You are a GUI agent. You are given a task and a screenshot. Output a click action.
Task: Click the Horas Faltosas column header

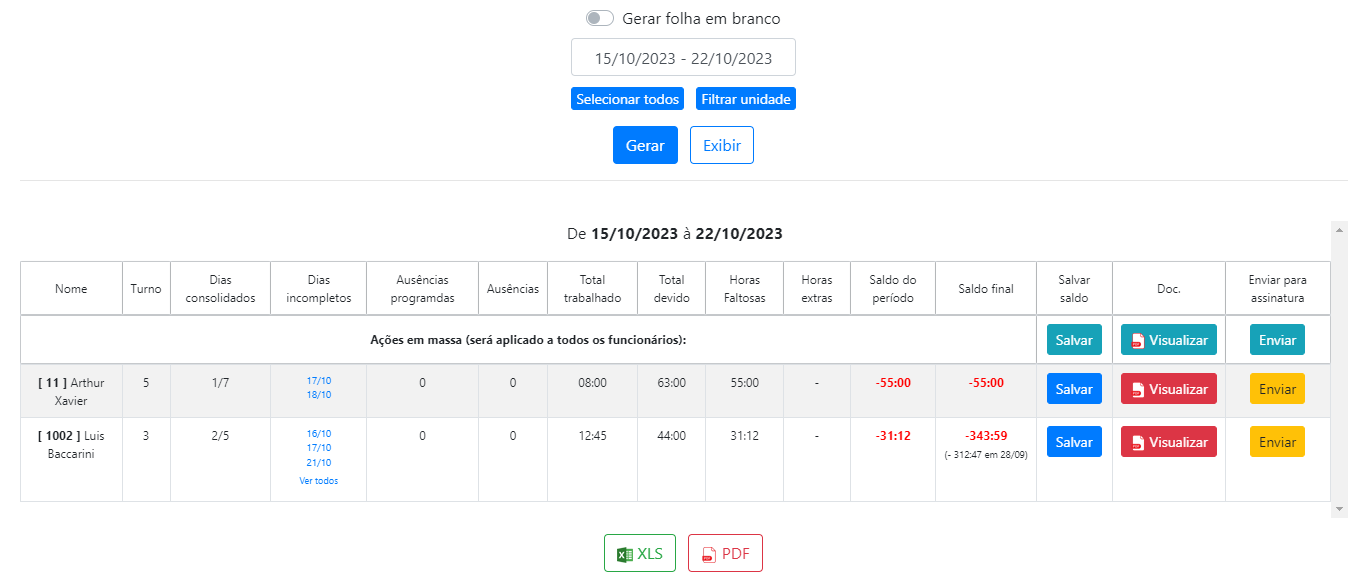pos(745,289)
